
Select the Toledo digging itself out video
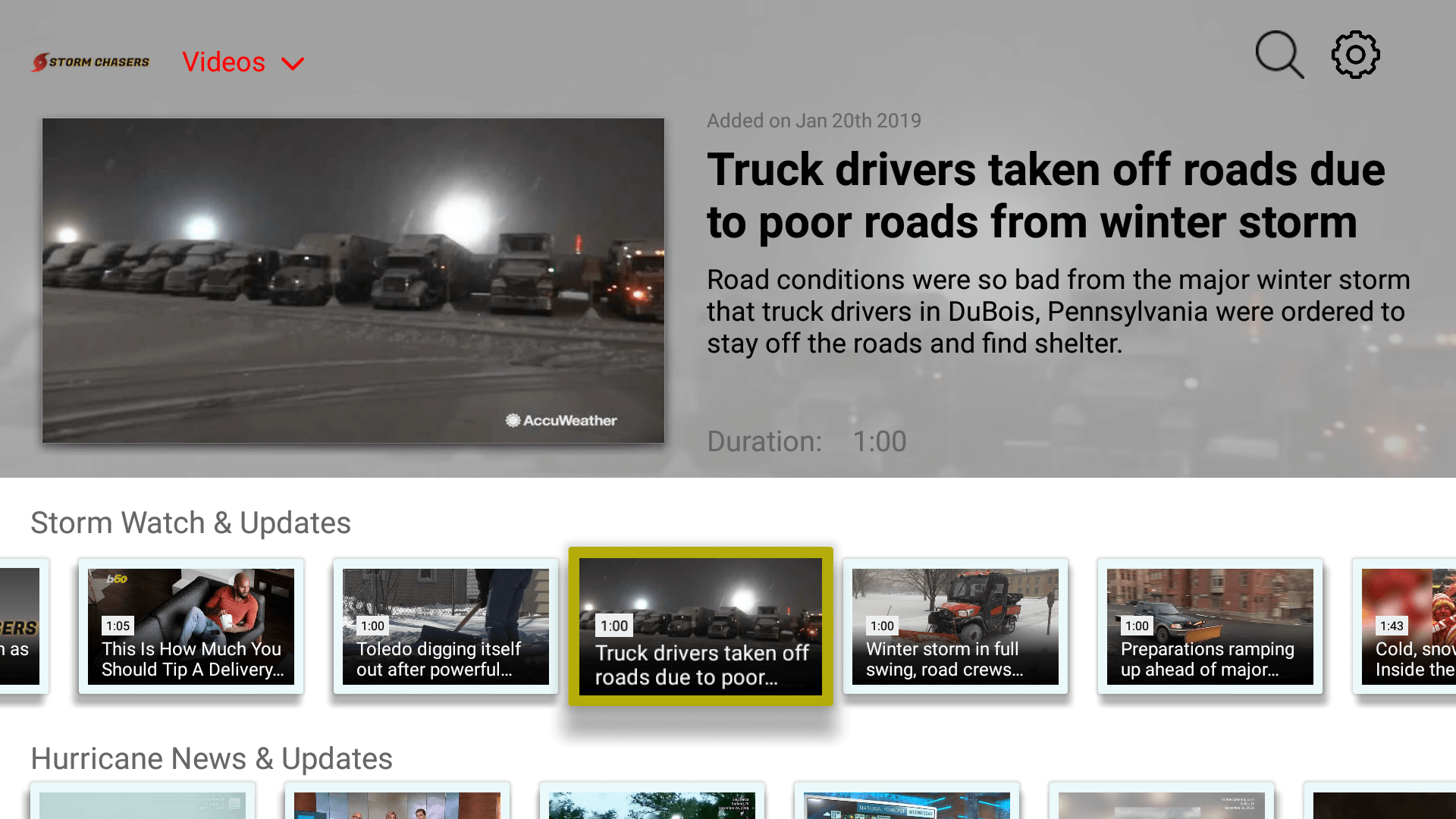click(x=445, y=626)
